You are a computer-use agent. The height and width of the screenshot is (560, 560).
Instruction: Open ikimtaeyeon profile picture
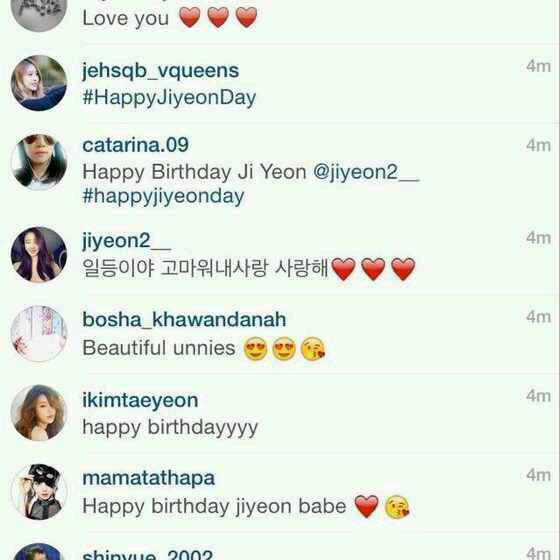point(39,413)
